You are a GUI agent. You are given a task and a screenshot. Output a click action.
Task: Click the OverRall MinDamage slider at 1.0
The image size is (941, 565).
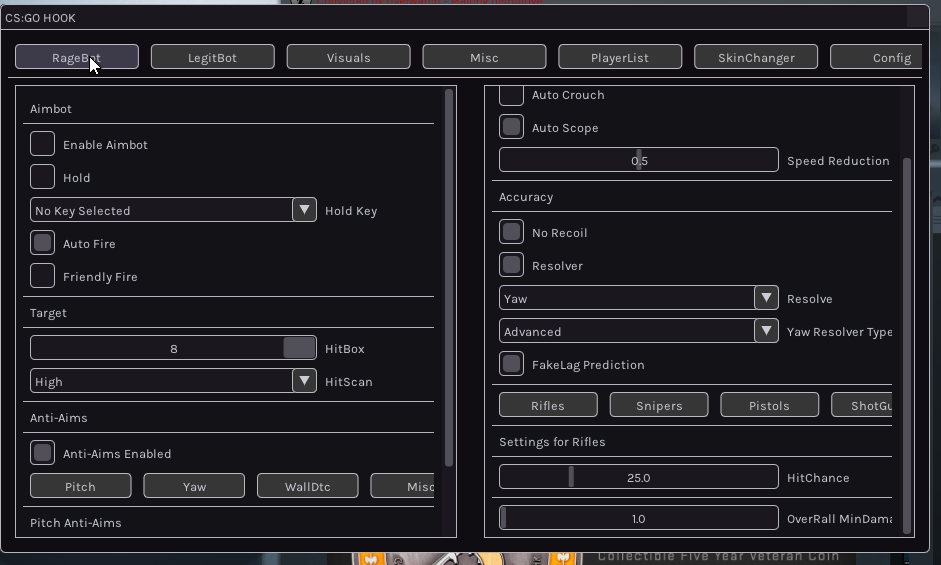coord(639,518)
